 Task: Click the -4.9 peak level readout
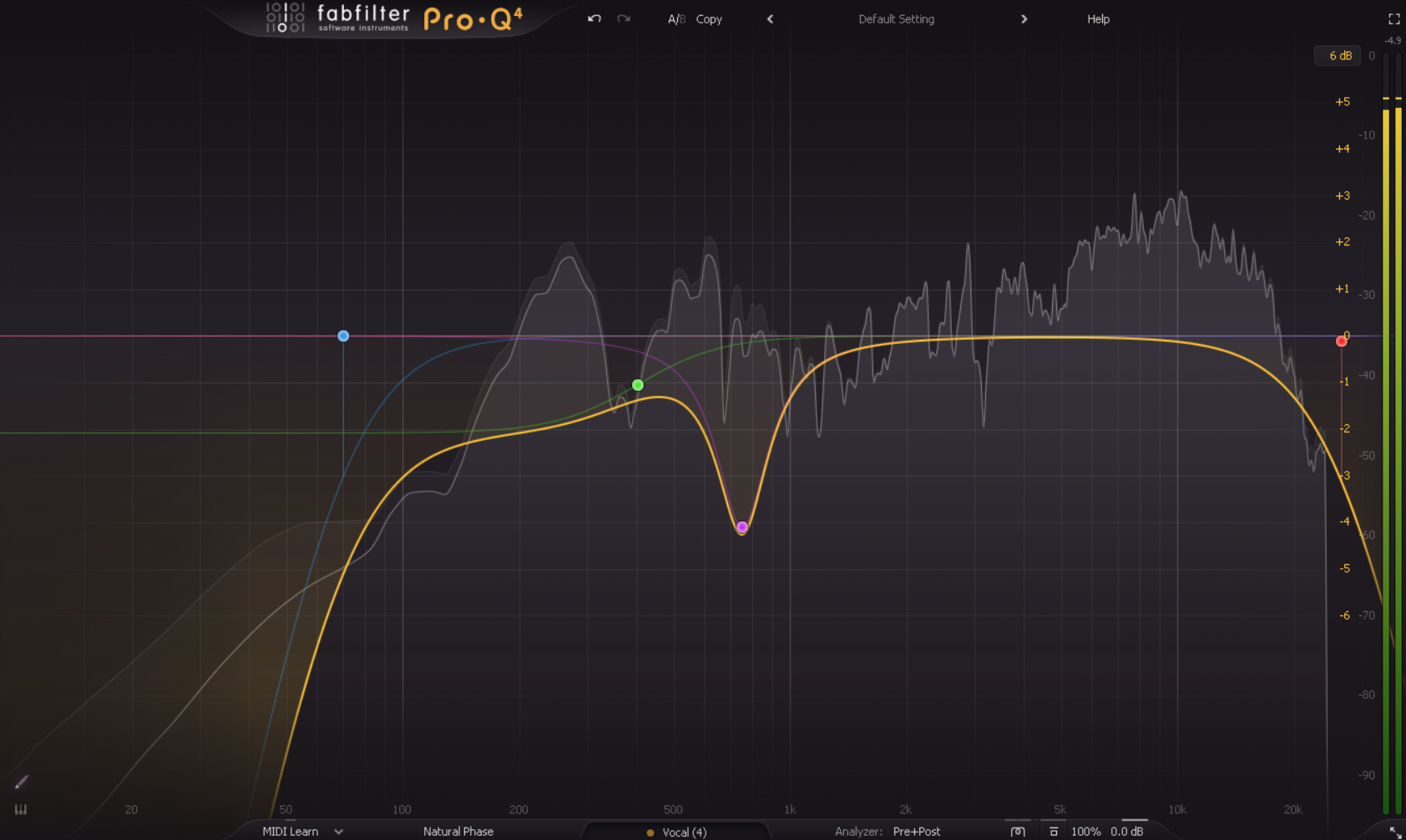1393,40
